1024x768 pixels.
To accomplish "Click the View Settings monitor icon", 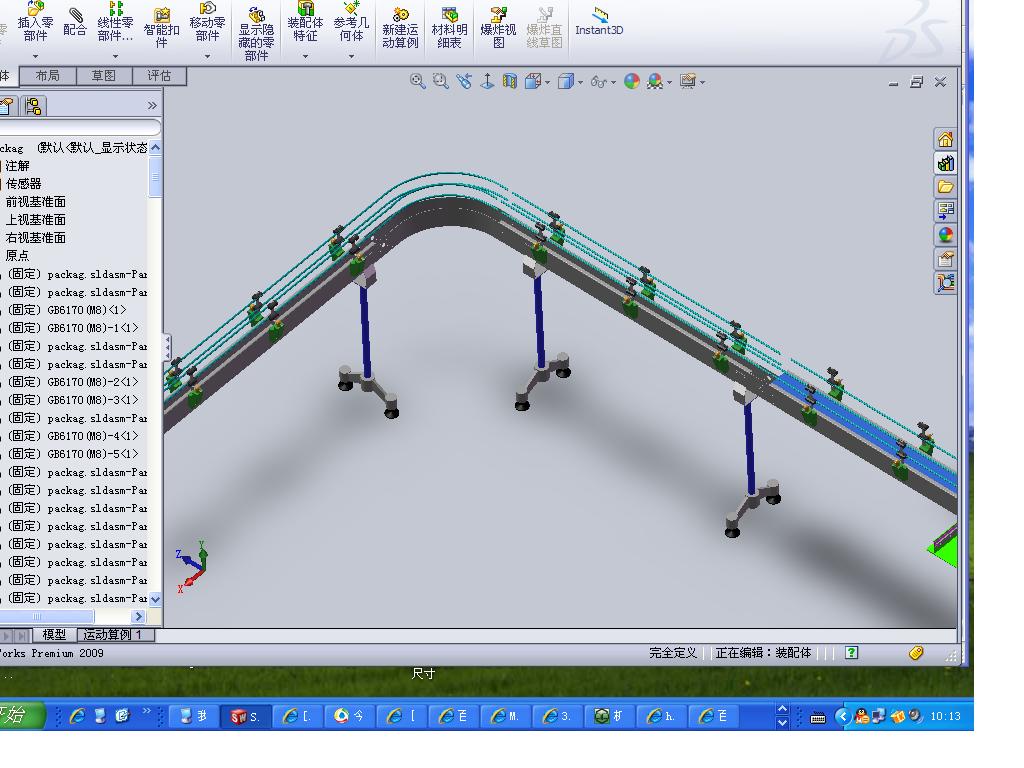I will (687, 82).
